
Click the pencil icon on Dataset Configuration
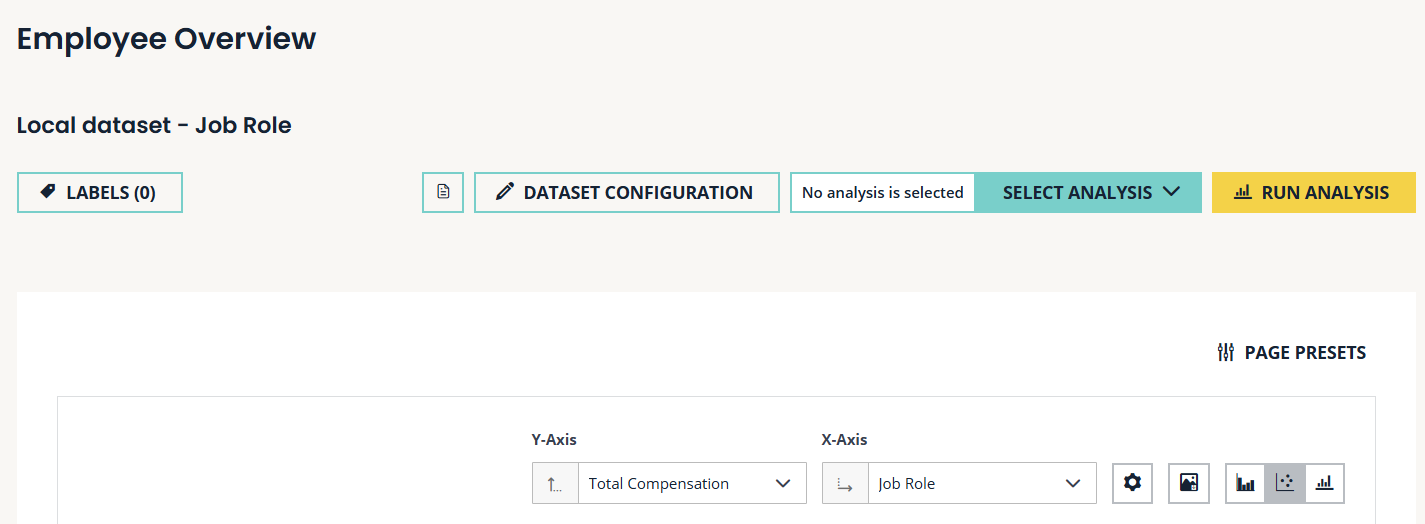(x=505, y=192)
